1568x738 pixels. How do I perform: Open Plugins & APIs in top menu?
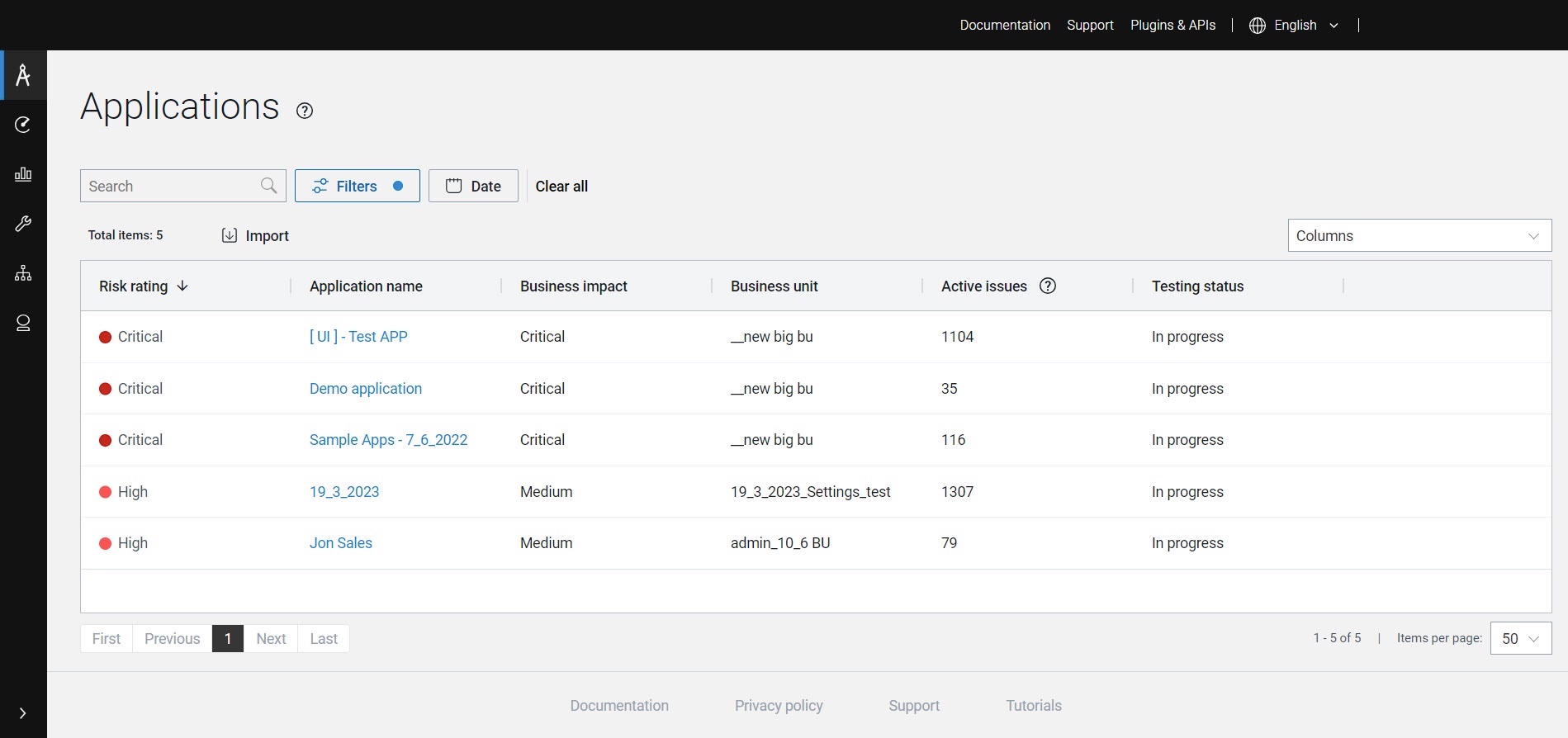click(x=1172, y=26)
